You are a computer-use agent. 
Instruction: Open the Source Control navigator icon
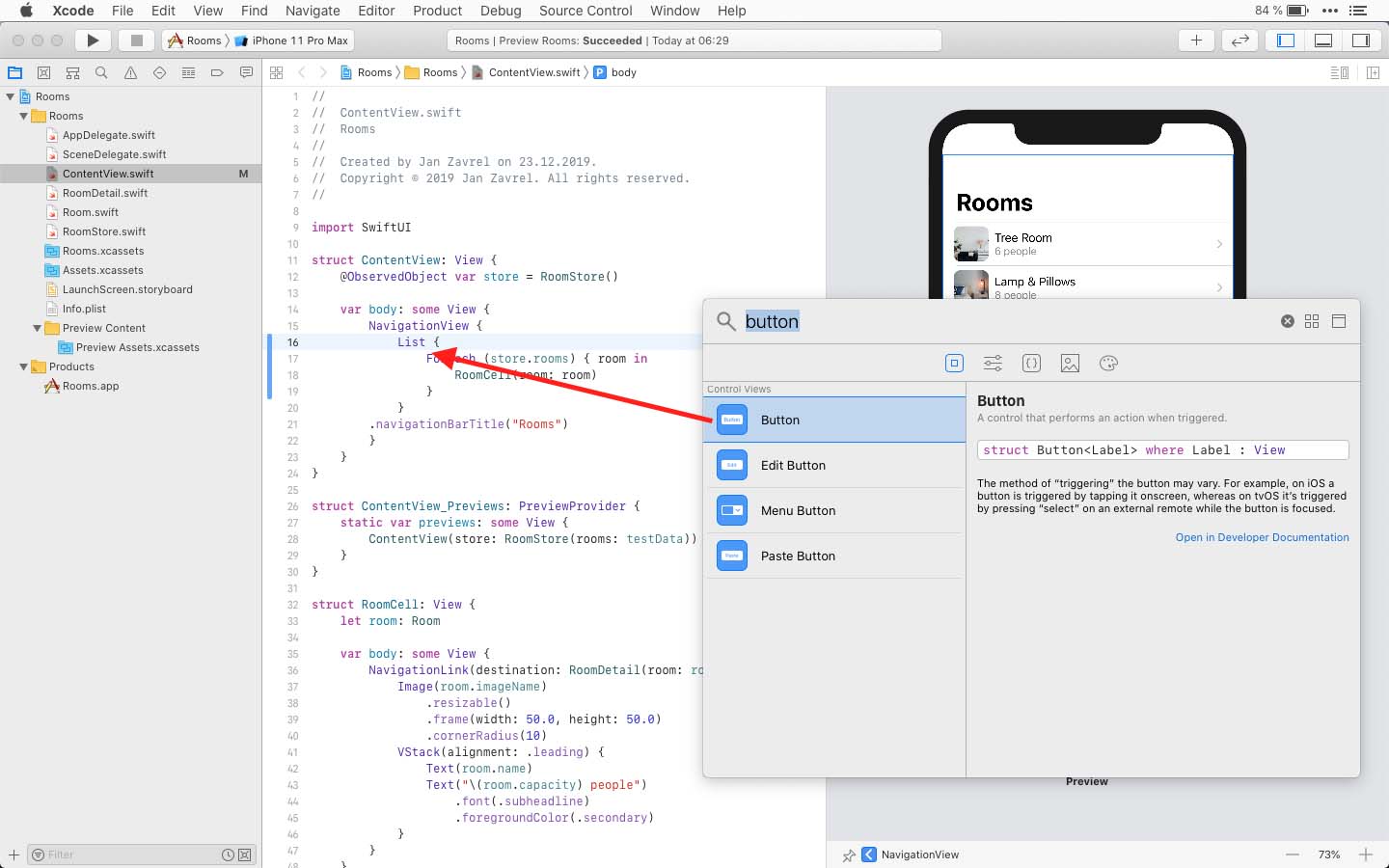click(x=43, y=71)
